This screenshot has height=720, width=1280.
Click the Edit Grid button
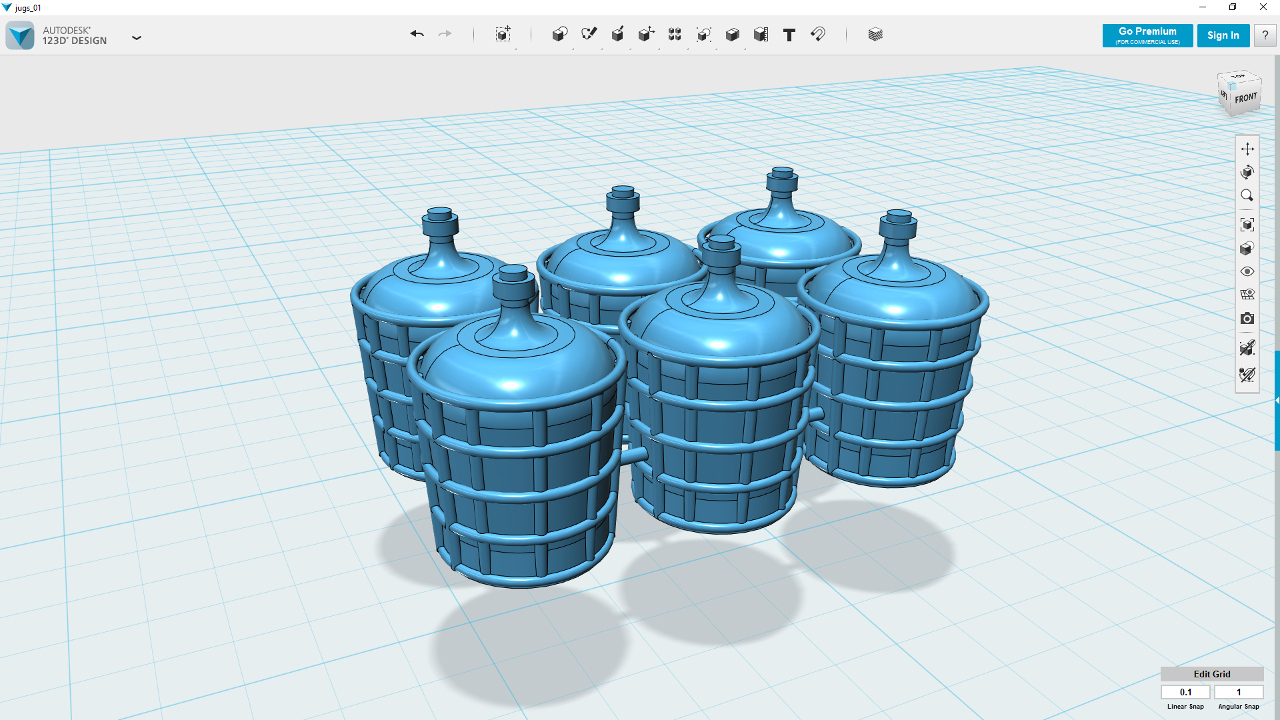[x=1212, y=674]
